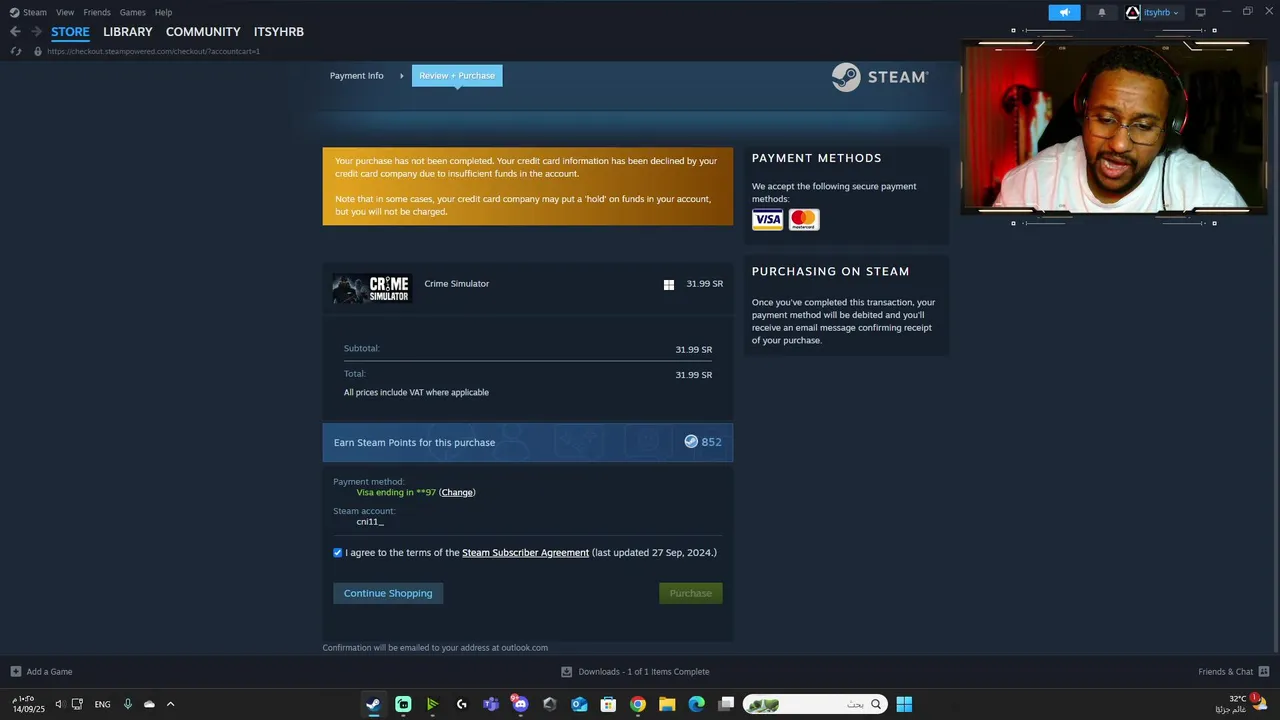
Task: Open Friends & Chat
Action: click(1234, 672)
